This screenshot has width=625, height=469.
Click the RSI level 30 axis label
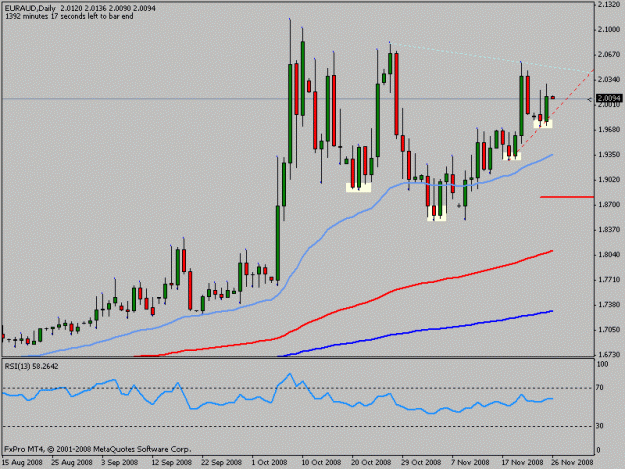click(x=600, y=426)
